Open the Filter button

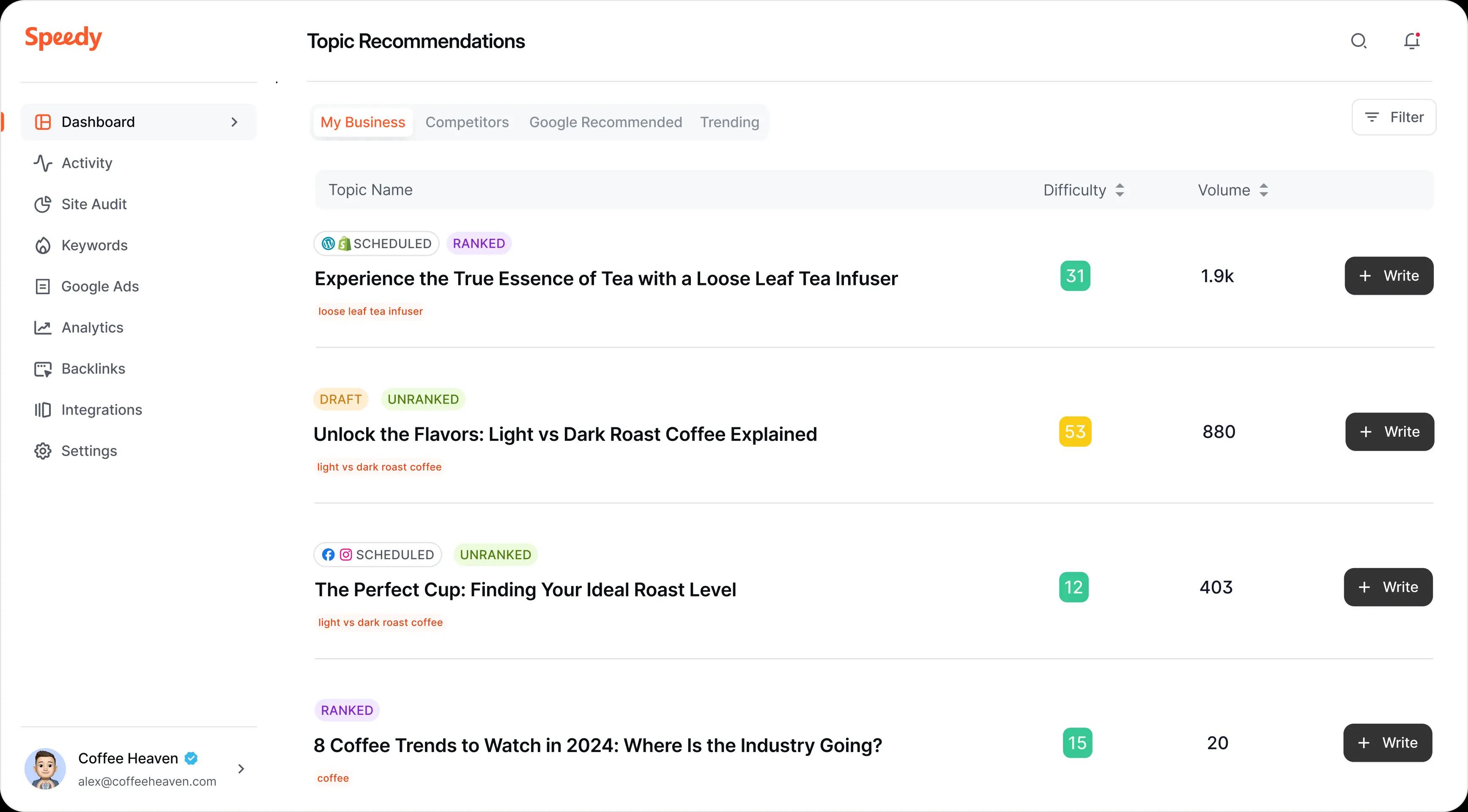[1393, 118]
